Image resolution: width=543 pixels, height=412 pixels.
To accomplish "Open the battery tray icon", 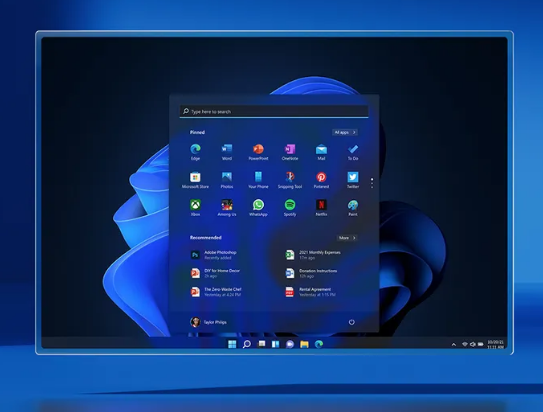I will (481, 344).
